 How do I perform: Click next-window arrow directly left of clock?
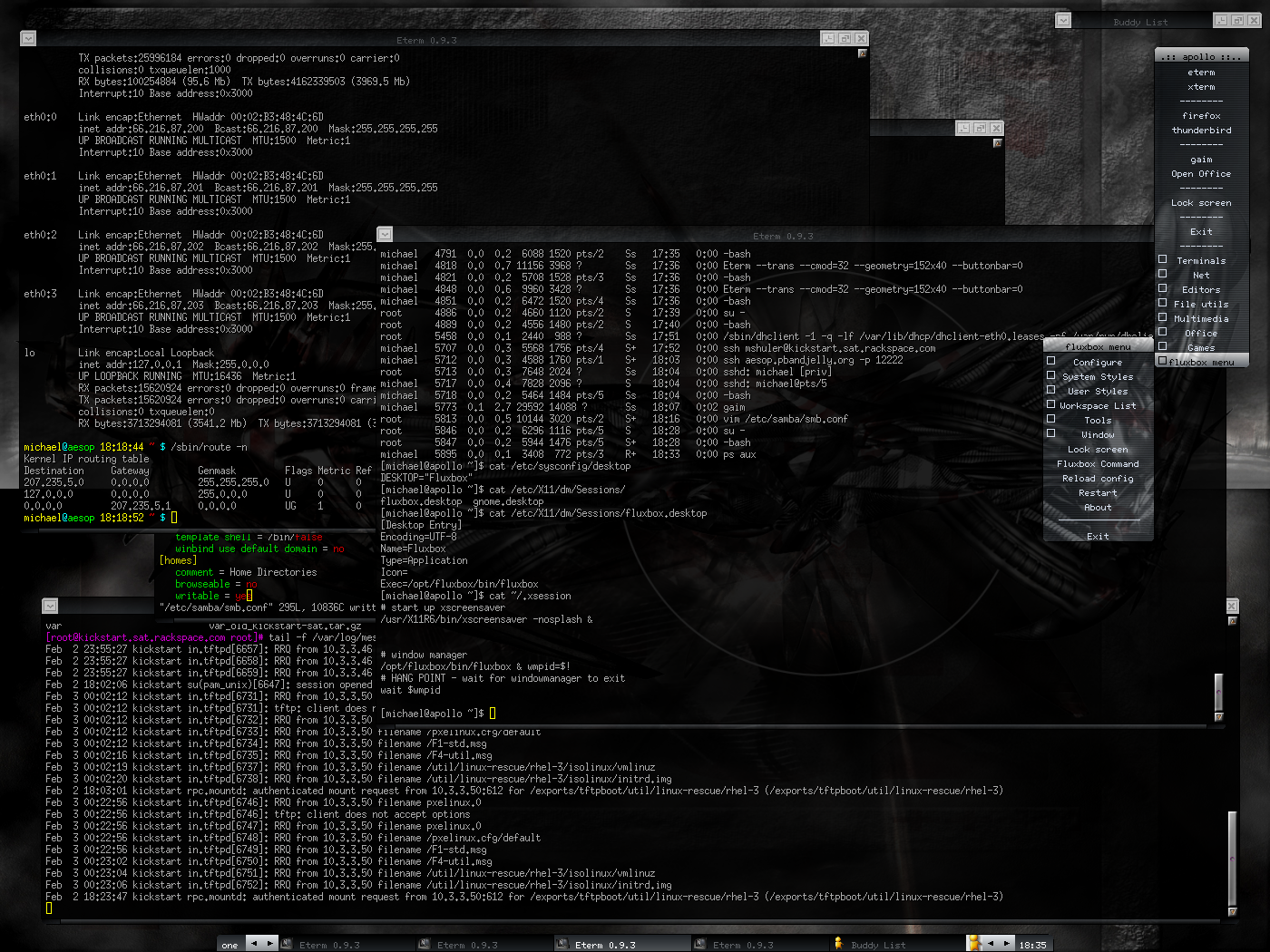click(x=1005, y=944)
